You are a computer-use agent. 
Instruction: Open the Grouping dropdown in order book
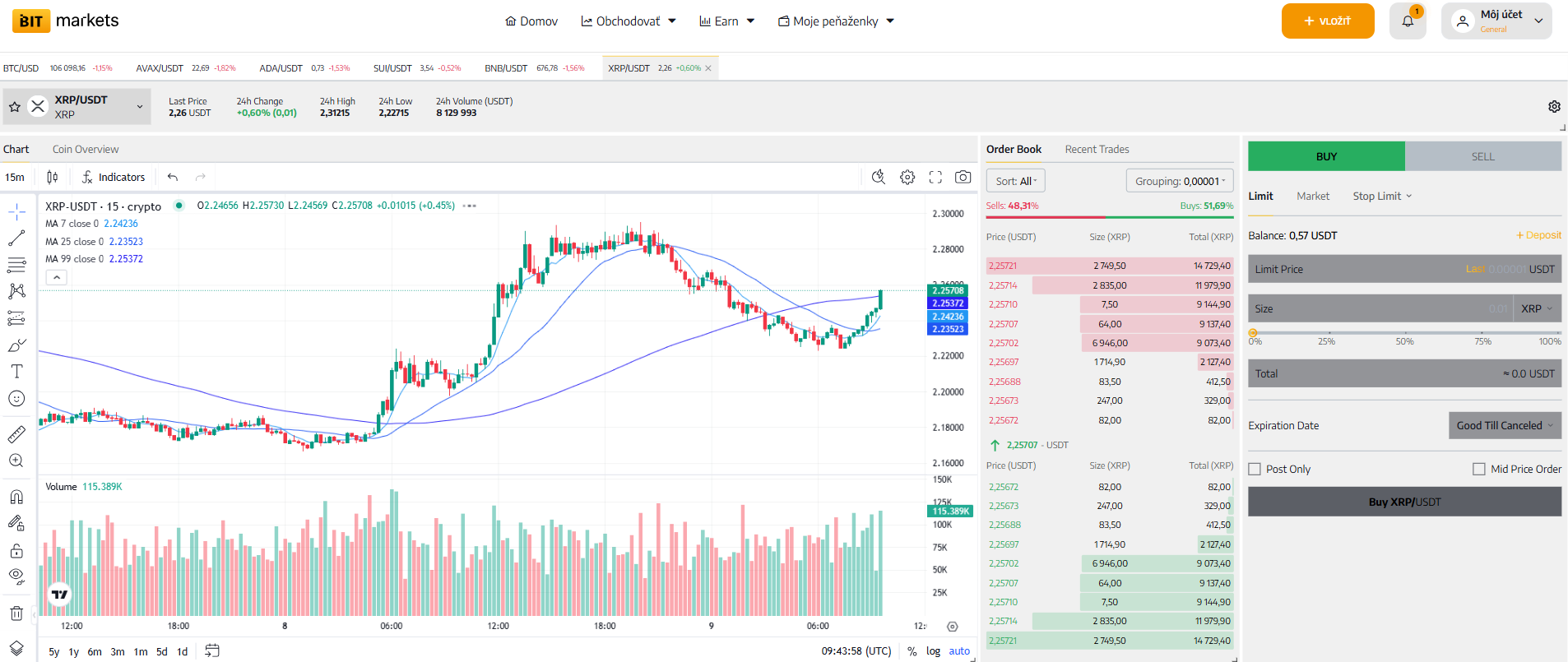1180,181
